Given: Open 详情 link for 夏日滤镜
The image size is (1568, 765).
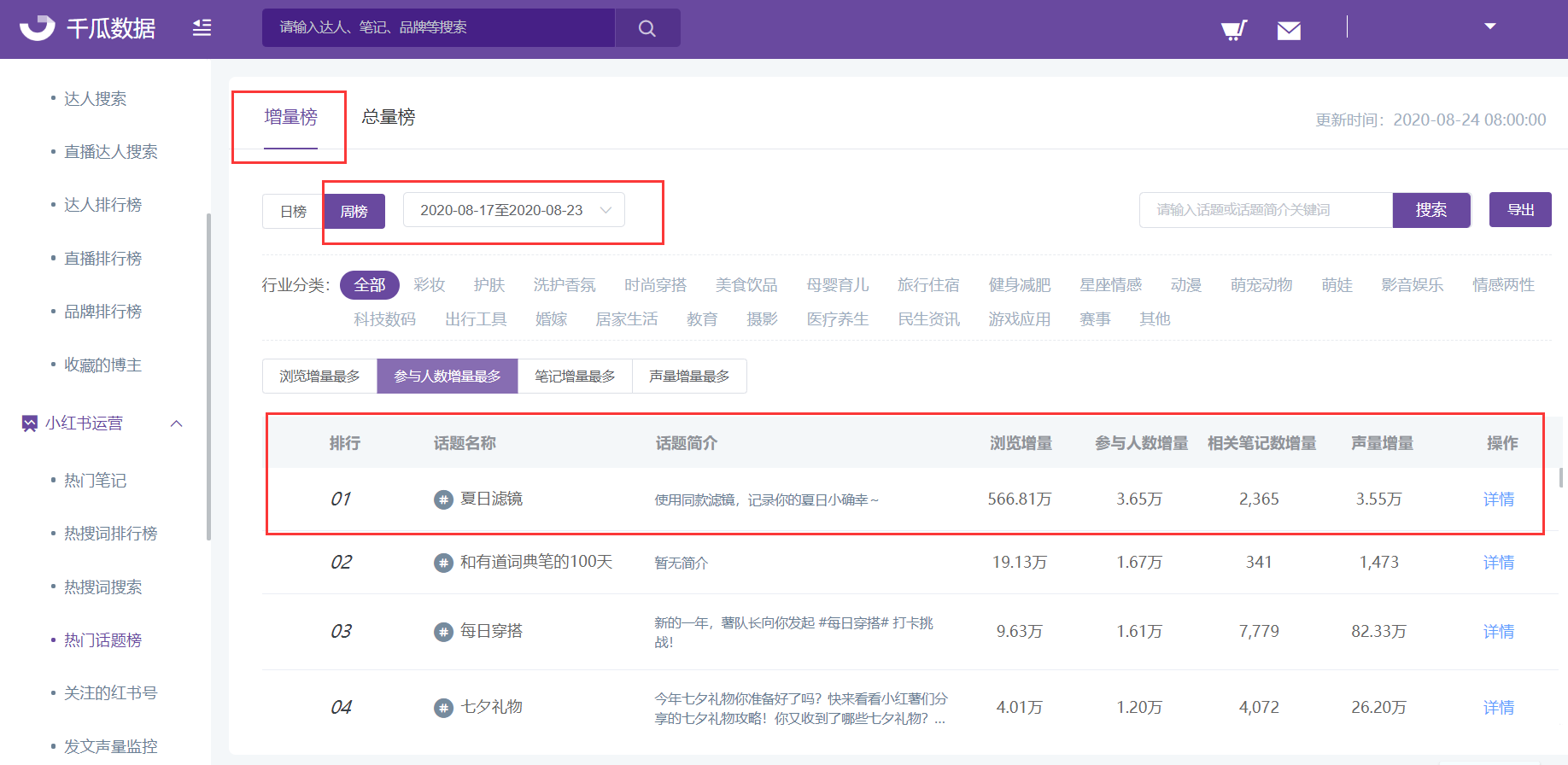Looking at the screenshot, I should coord(1498,499).
